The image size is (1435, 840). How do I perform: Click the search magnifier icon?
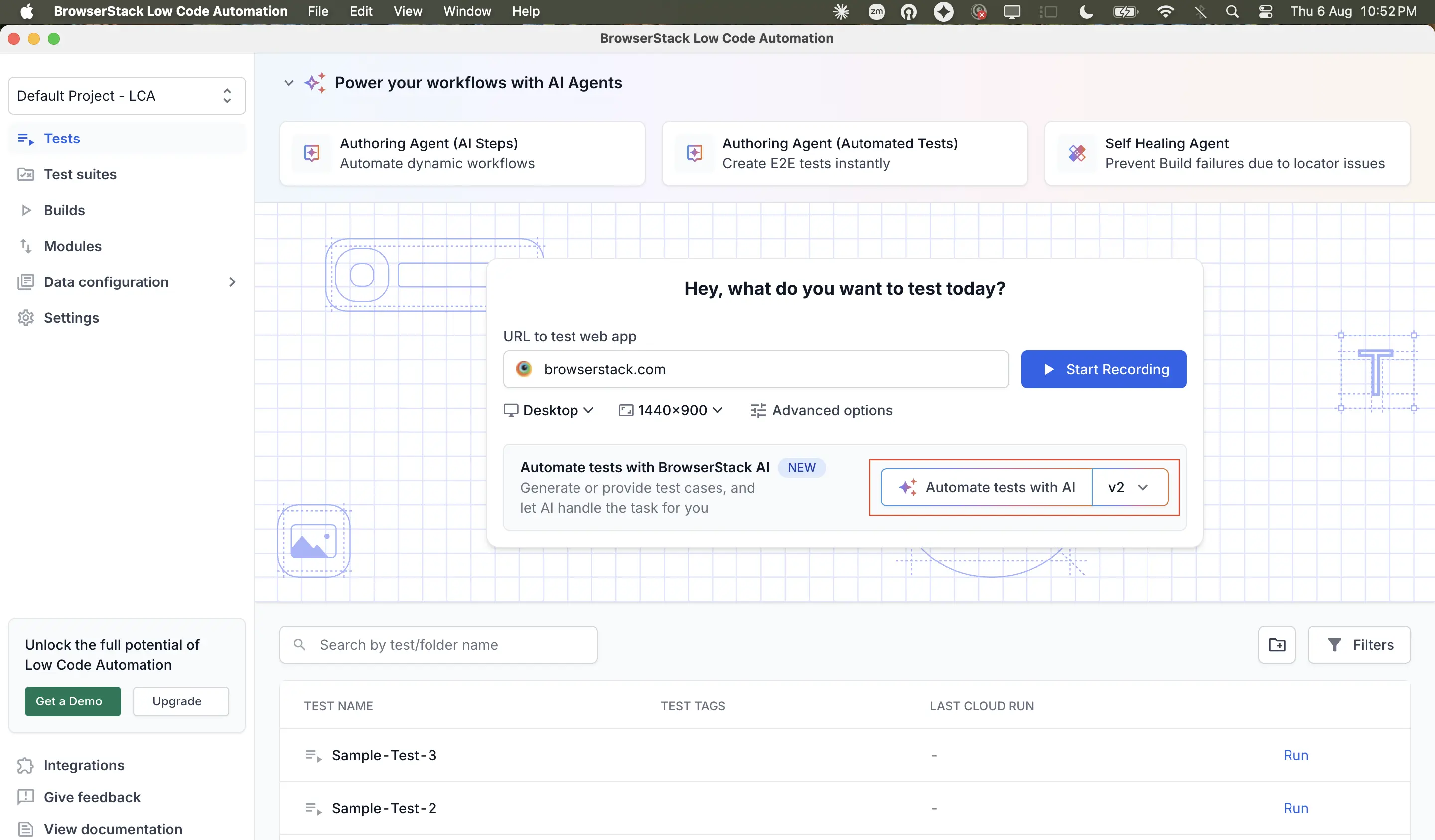(x=299, y=645)
